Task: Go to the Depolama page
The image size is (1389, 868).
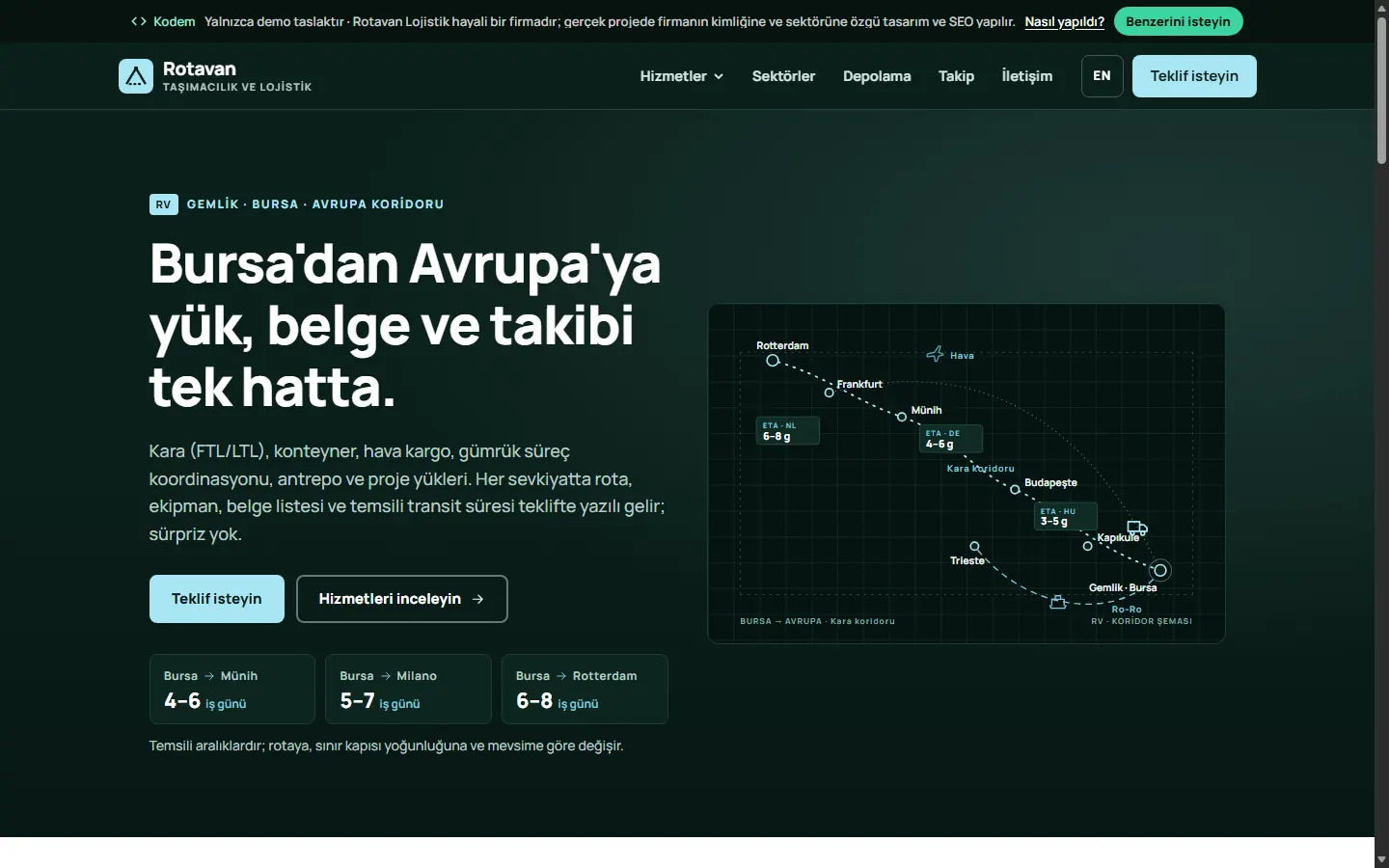Action: coord(877,76)
